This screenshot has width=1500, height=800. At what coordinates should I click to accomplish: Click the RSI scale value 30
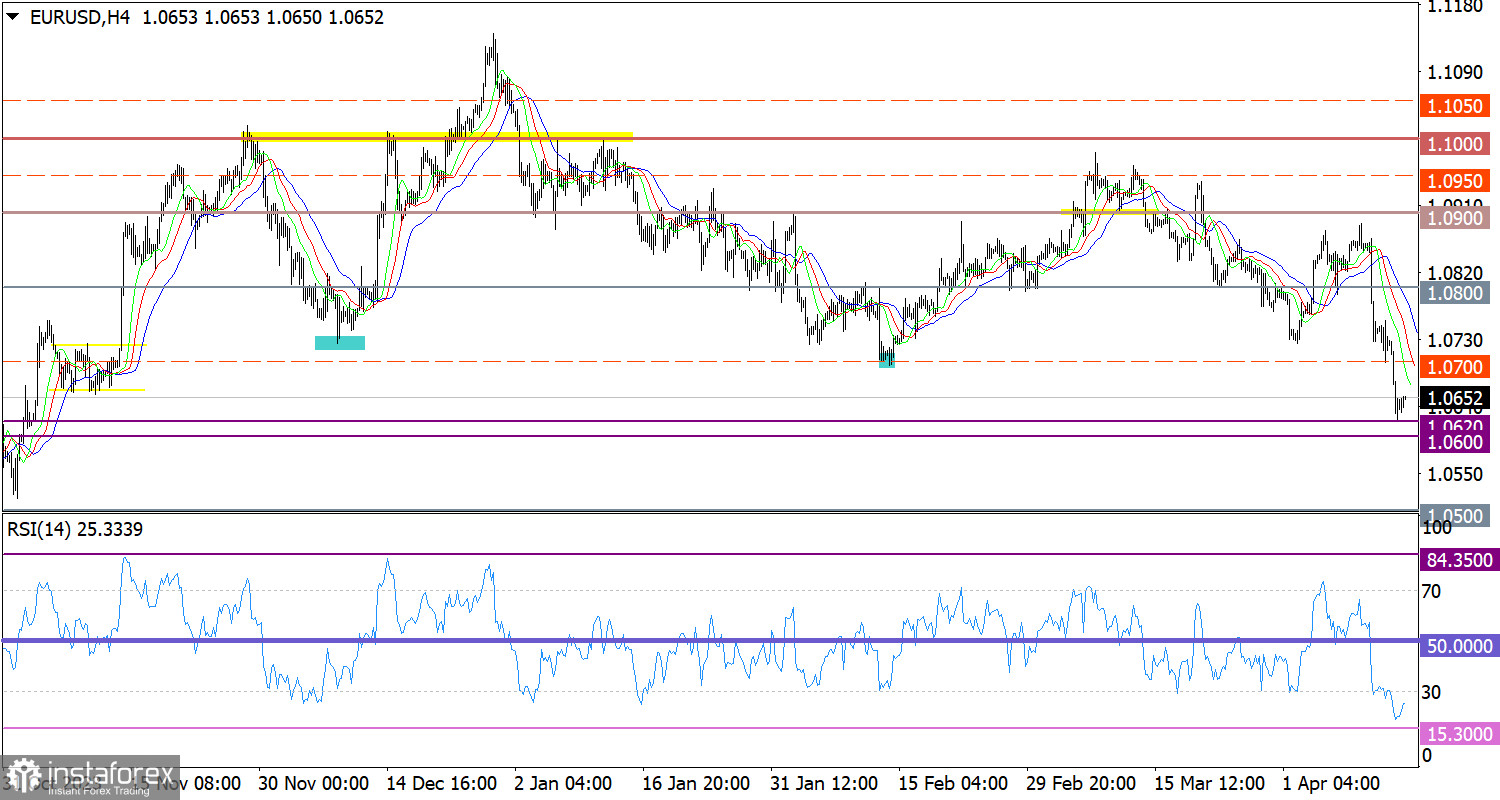pos(1431,692)
